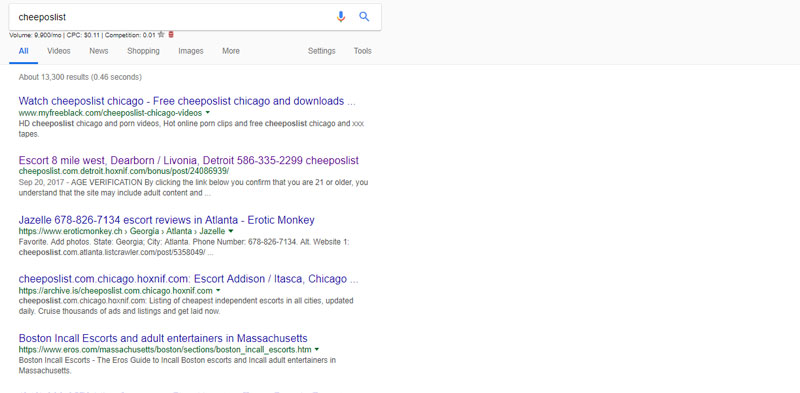This screenshot has width=800, height=393.
Task: Open search Settings
Action: click(321, 51)
